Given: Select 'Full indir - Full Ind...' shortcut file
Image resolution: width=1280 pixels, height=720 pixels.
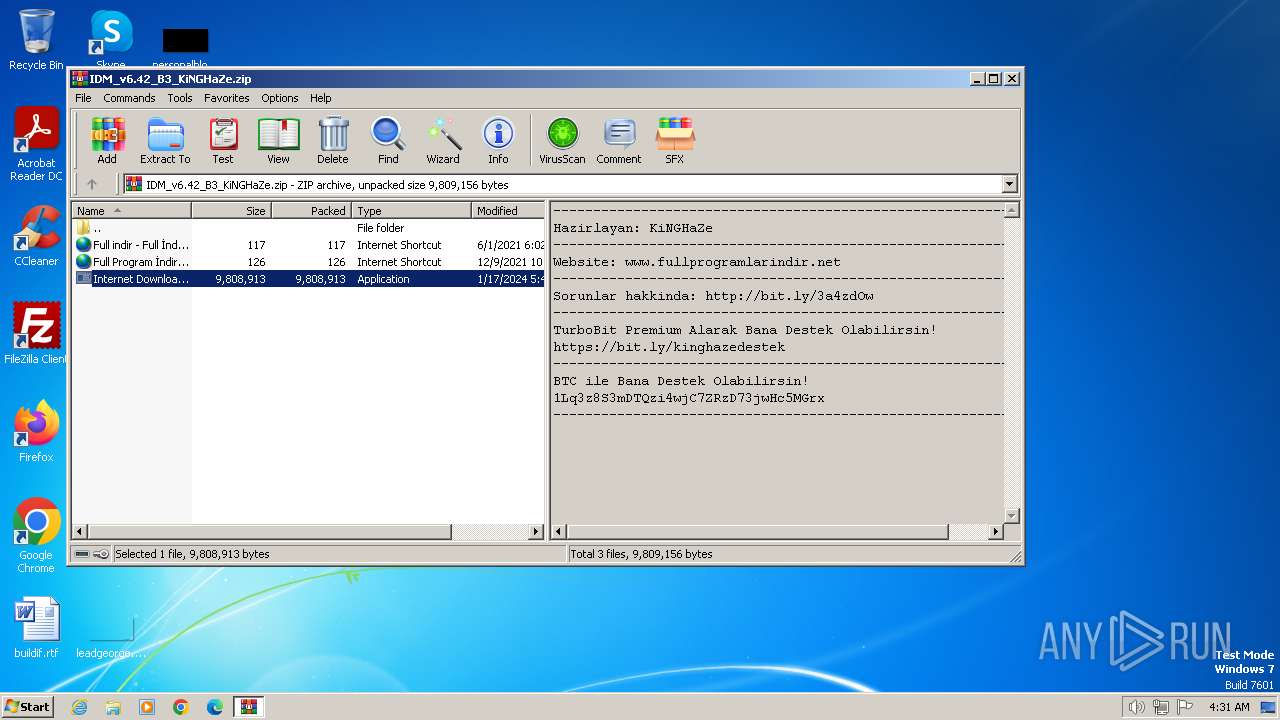Looking at the screenshot, I should click(309, 245).
